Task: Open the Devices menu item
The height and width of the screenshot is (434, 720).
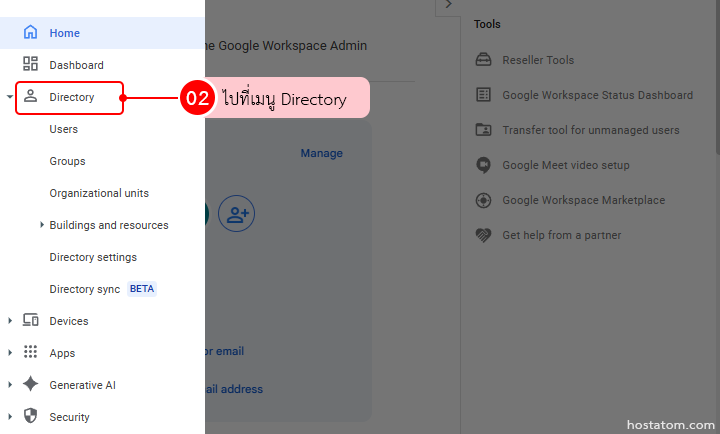Action: point(69,321)
